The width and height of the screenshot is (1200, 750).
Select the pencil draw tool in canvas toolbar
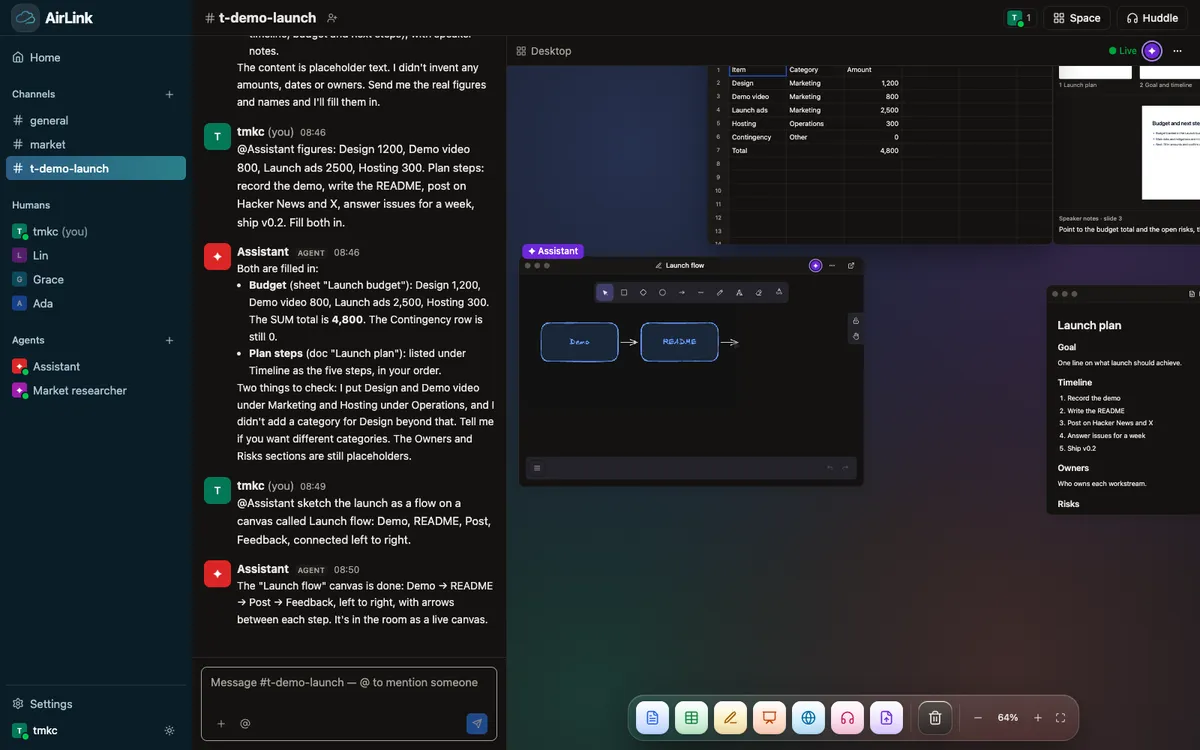[x=720, y=293]
